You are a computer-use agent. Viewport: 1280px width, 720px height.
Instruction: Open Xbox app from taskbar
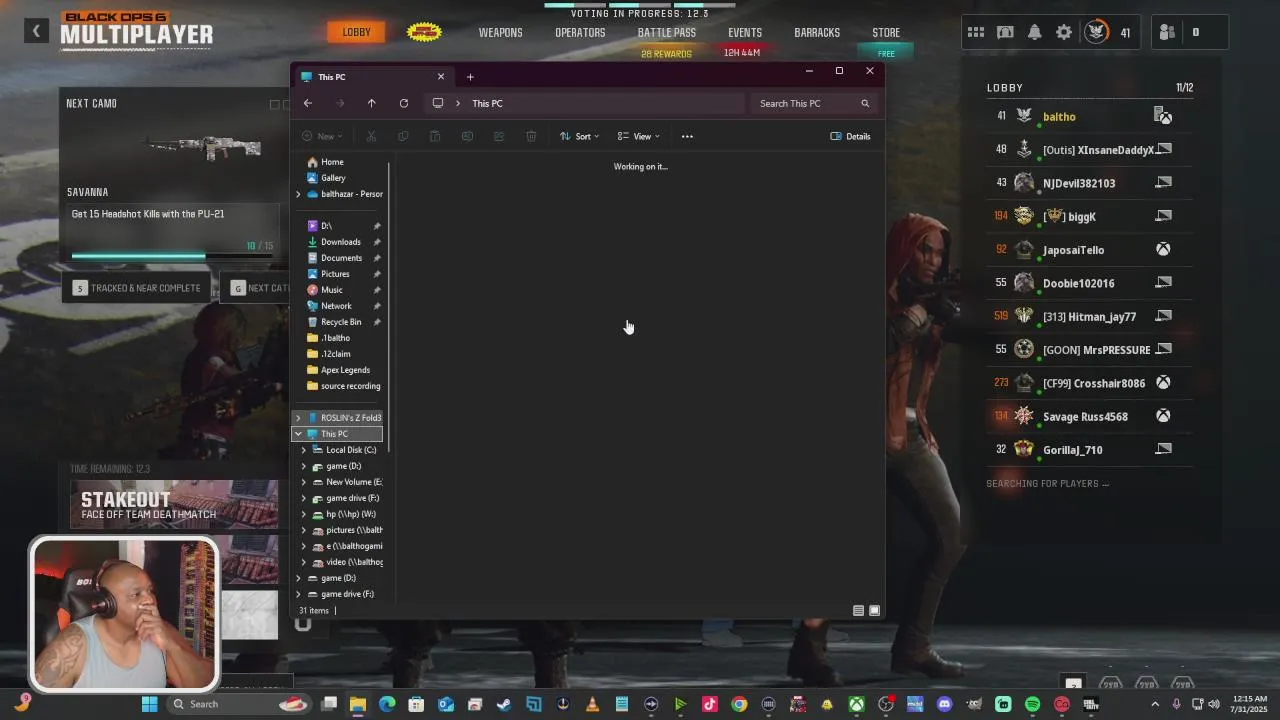coord(857,704)
